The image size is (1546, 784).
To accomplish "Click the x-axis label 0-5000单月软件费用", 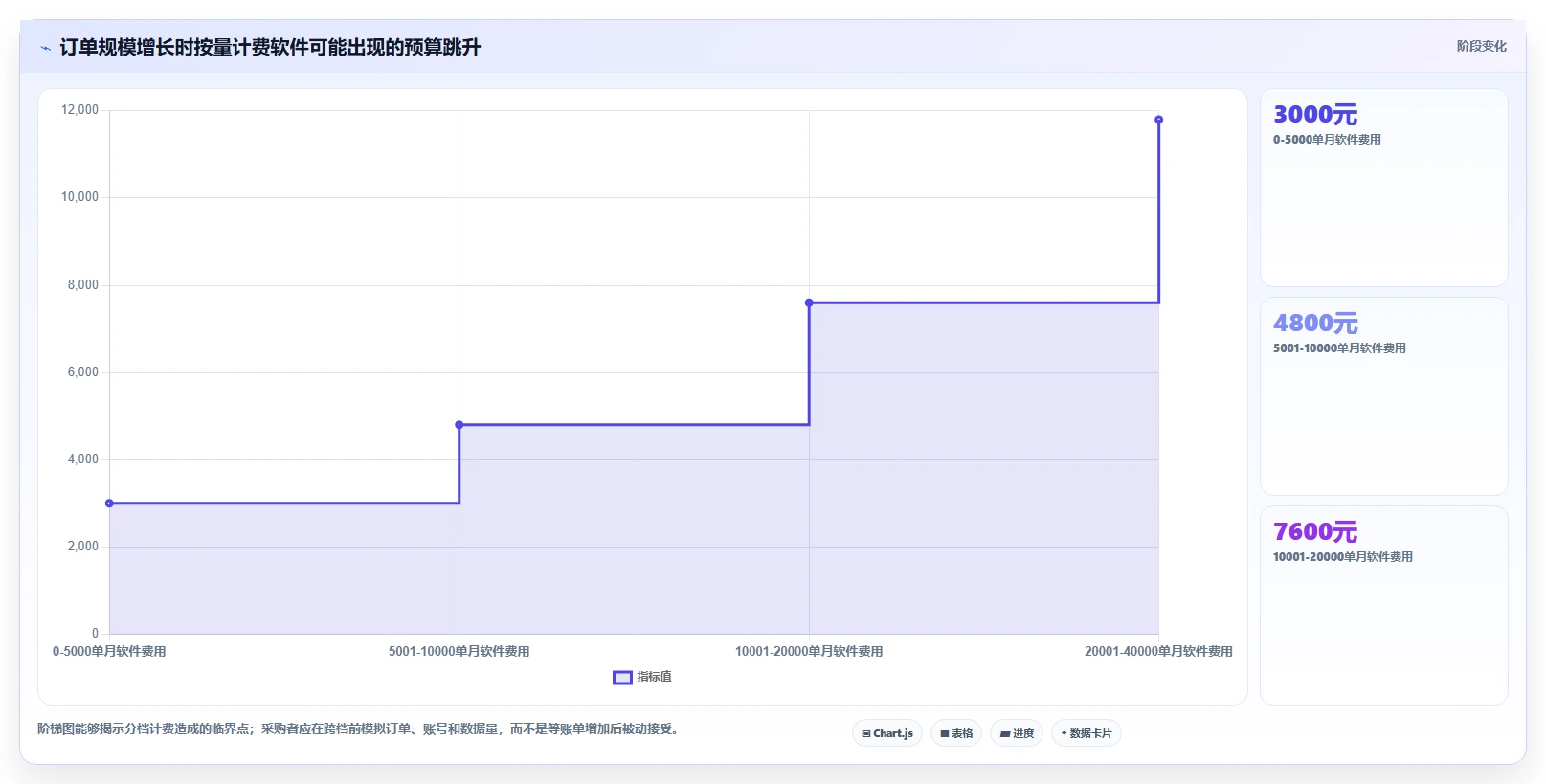I will click(109, 652).
